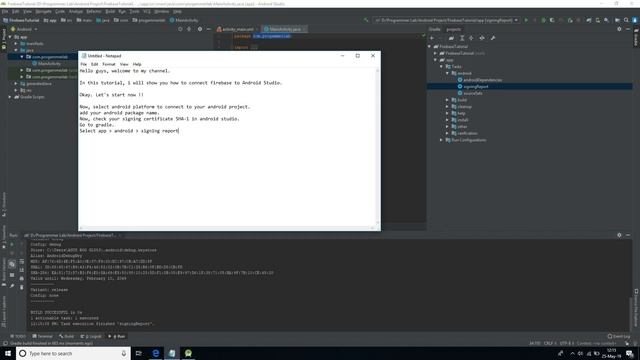This screenshot has width=640, height=360.
Task: Open Run panel settings gear icon
Action: pos(619,235)
